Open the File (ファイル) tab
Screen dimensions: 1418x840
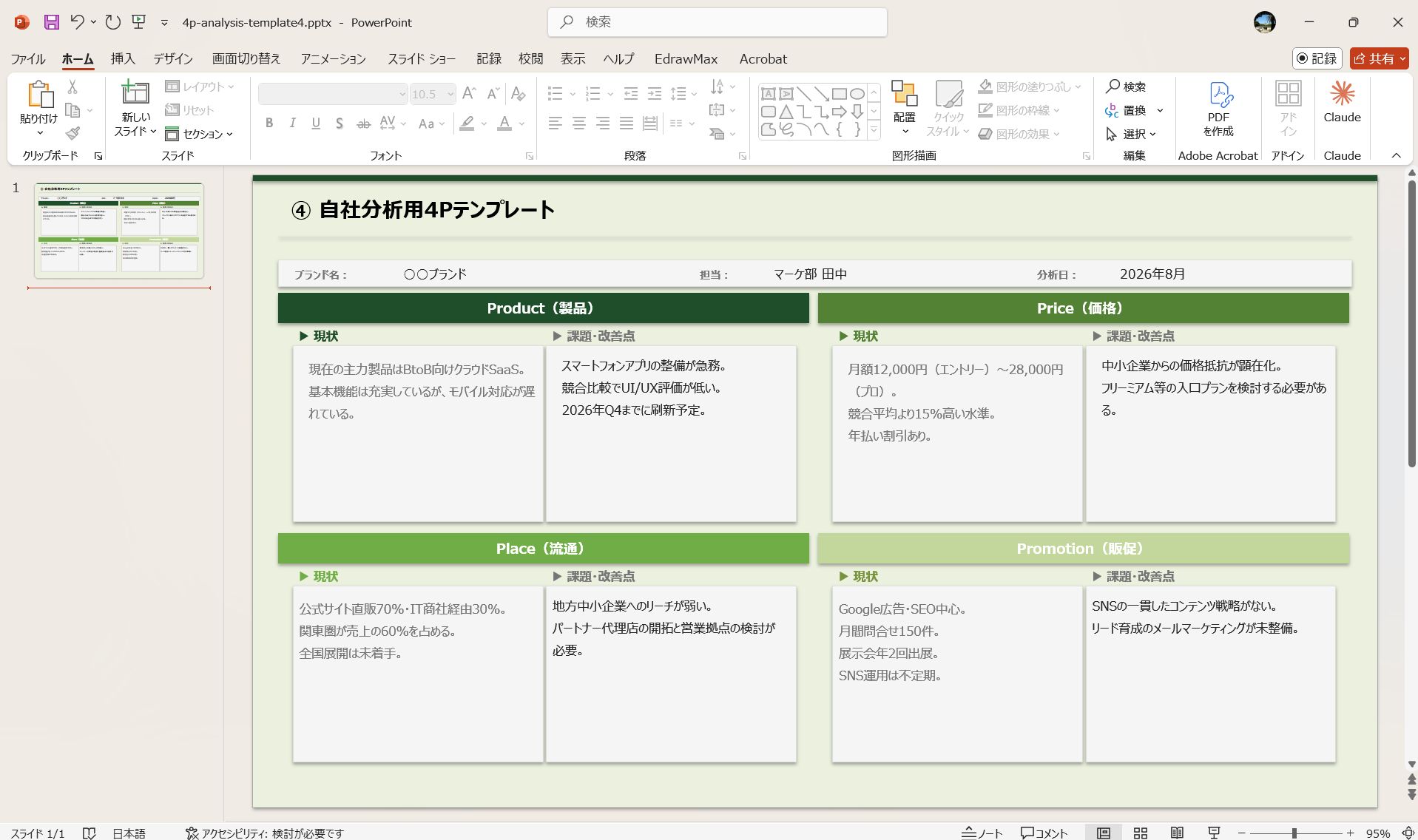tap(28, 58)
